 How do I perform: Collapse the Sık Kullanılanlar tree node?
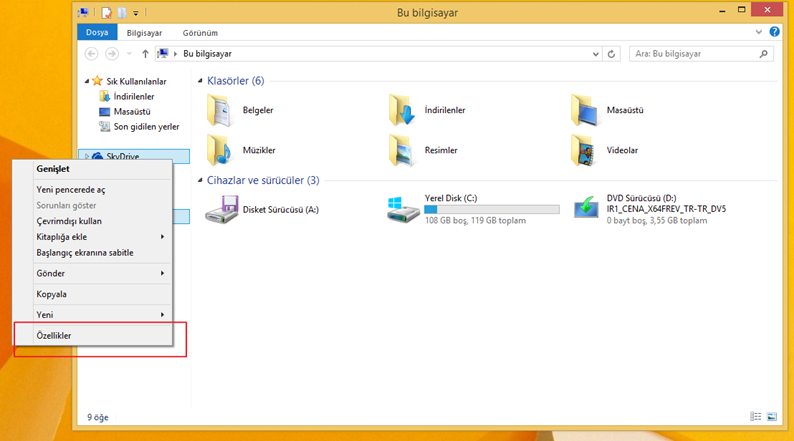tap(87, 81)
